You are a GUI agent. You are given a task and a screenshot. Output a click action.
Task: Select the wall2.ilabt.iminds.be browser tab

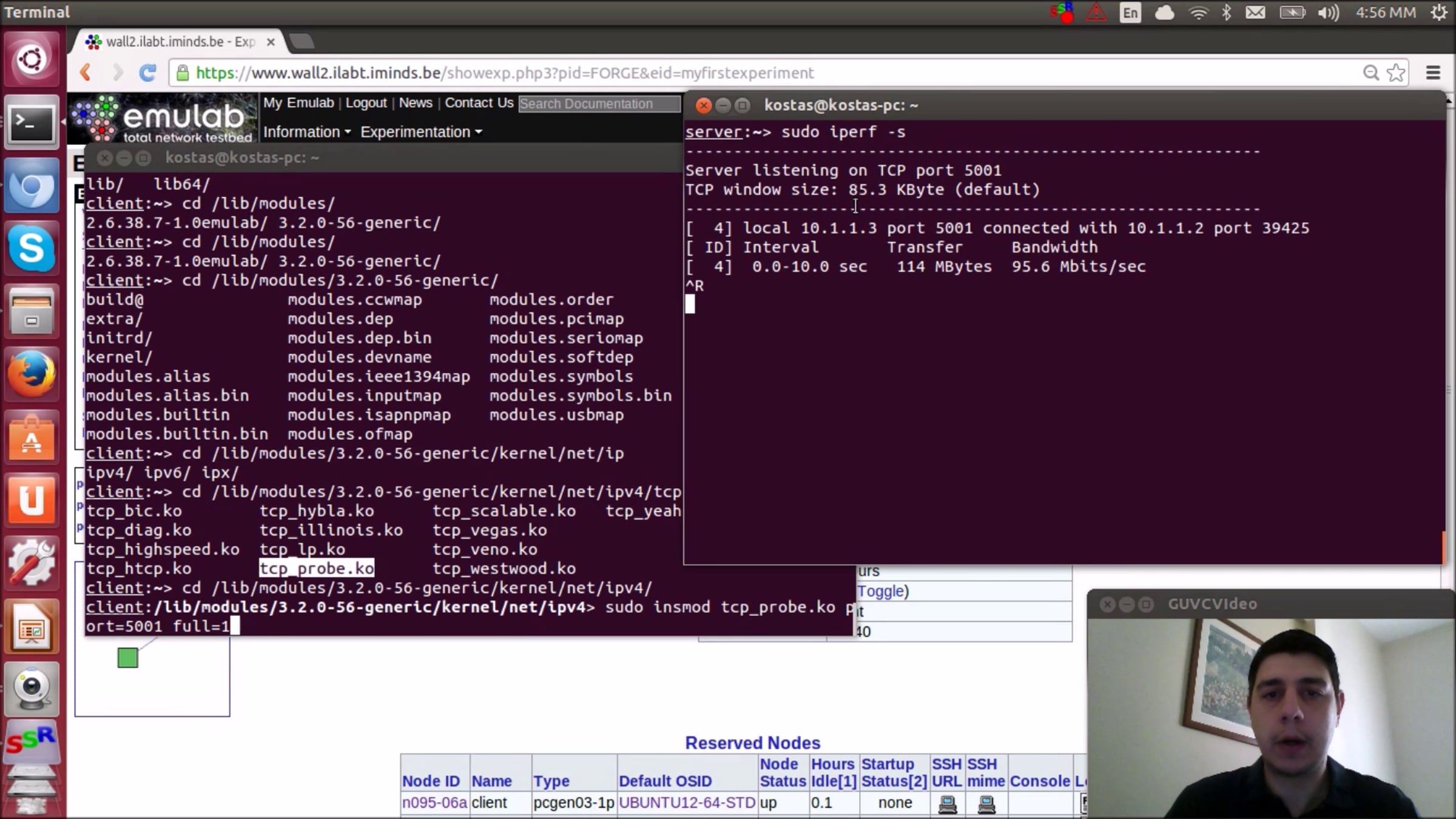tap(179, 42)
